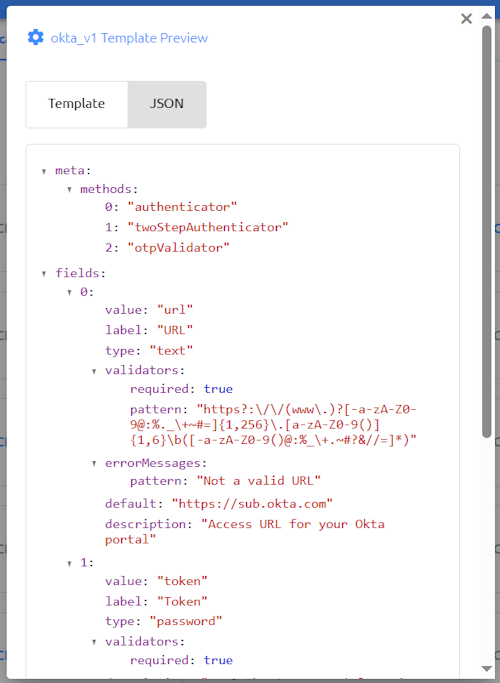
Task: Click the URL regex pattern value
Action: click(x=274, y=425)
